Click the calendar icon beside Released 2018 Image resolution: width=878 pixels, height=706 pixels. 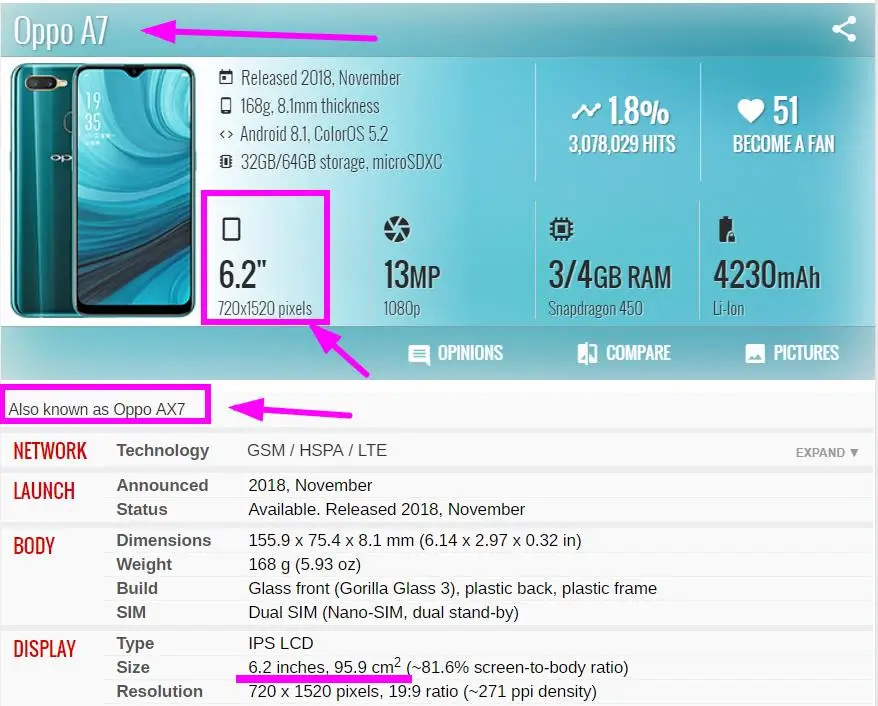click(x=226, y=77)
